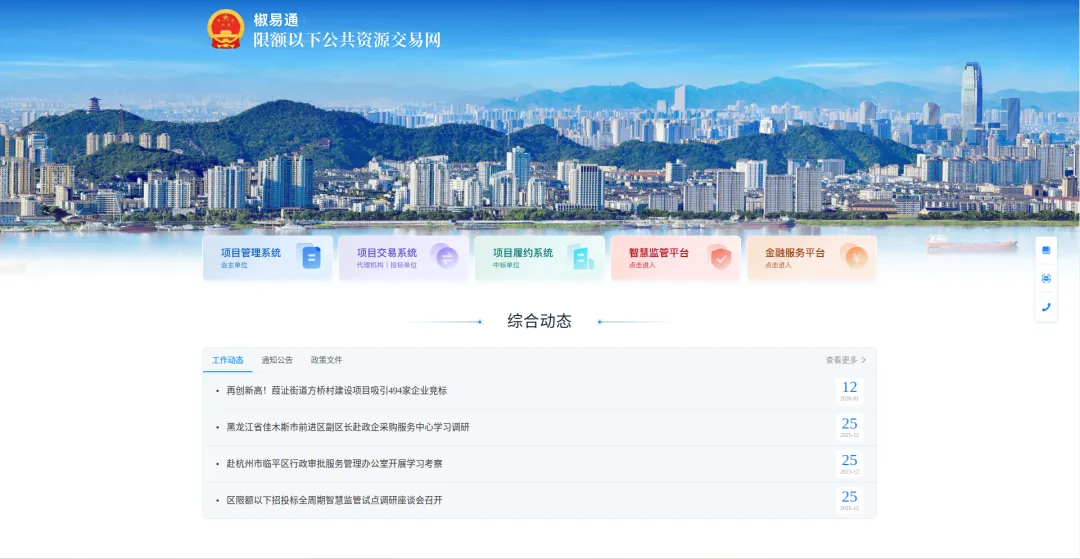Click the middle icon in right floating sidebar

[1046, 278]
